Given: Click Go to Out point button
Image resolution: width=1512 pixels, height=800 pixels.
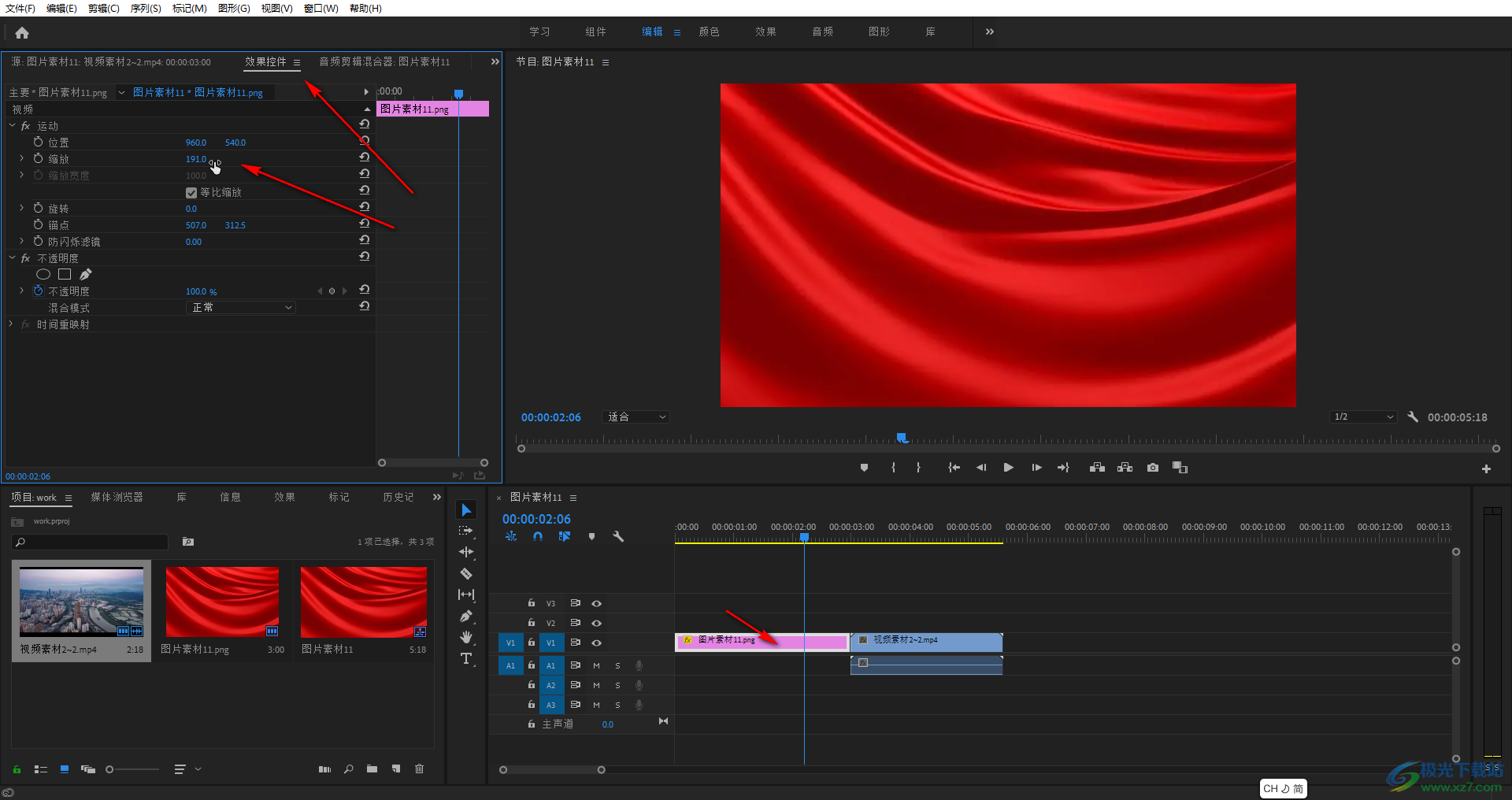Looking at the screenshot, I should click(1063, 468).
